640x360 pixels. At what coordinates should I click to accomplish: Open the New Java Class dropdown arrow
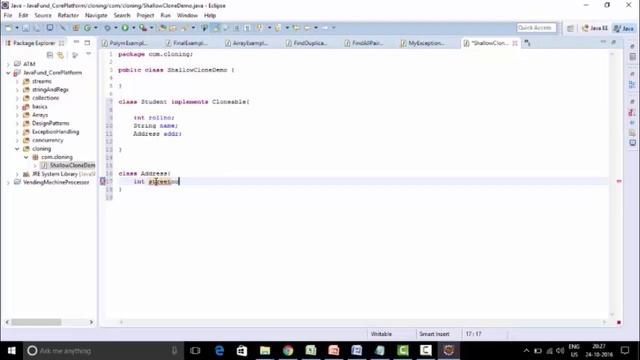96,28
